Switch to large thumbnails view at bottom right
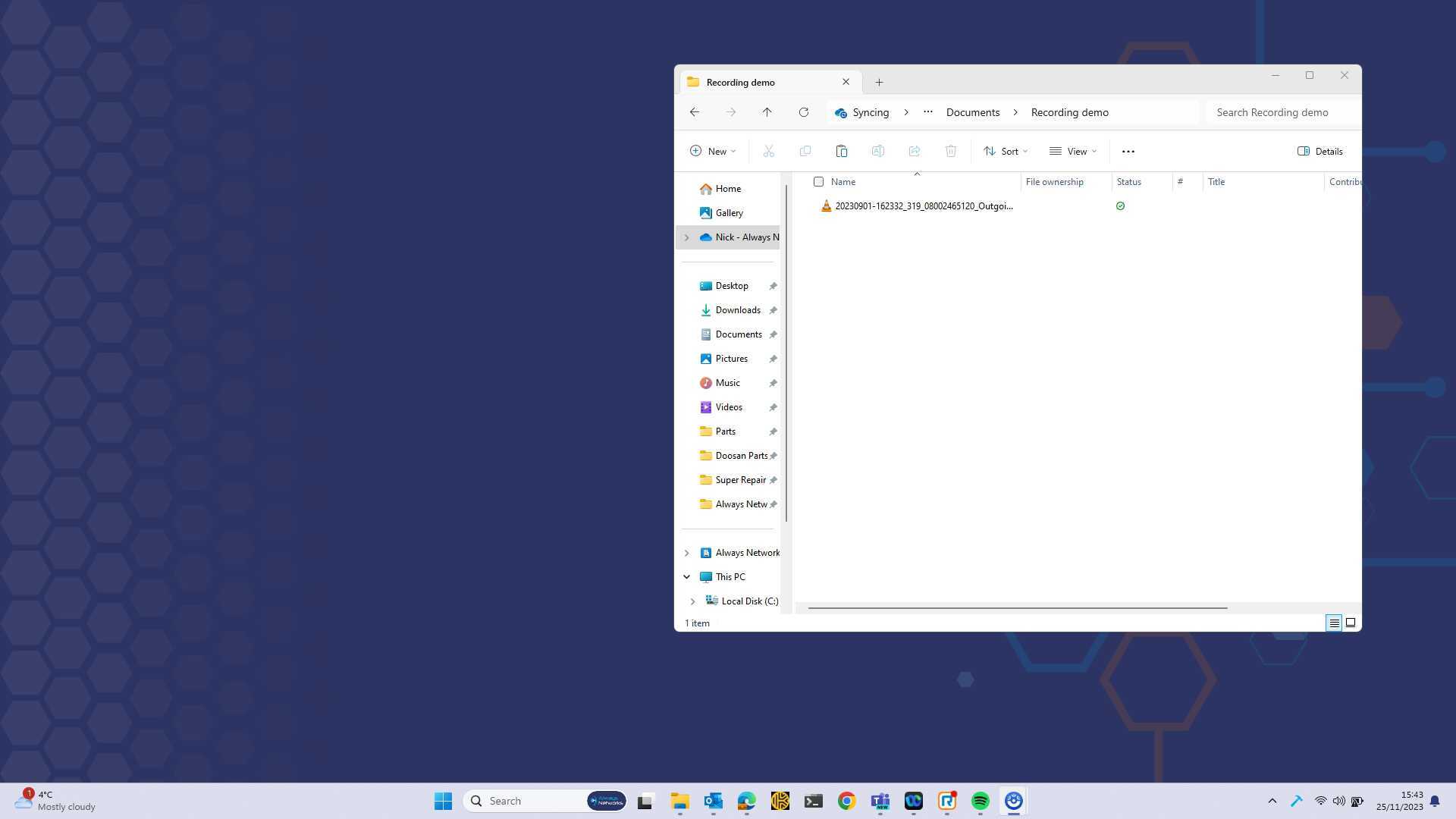1456x819 pixels. coord(1350,623)
